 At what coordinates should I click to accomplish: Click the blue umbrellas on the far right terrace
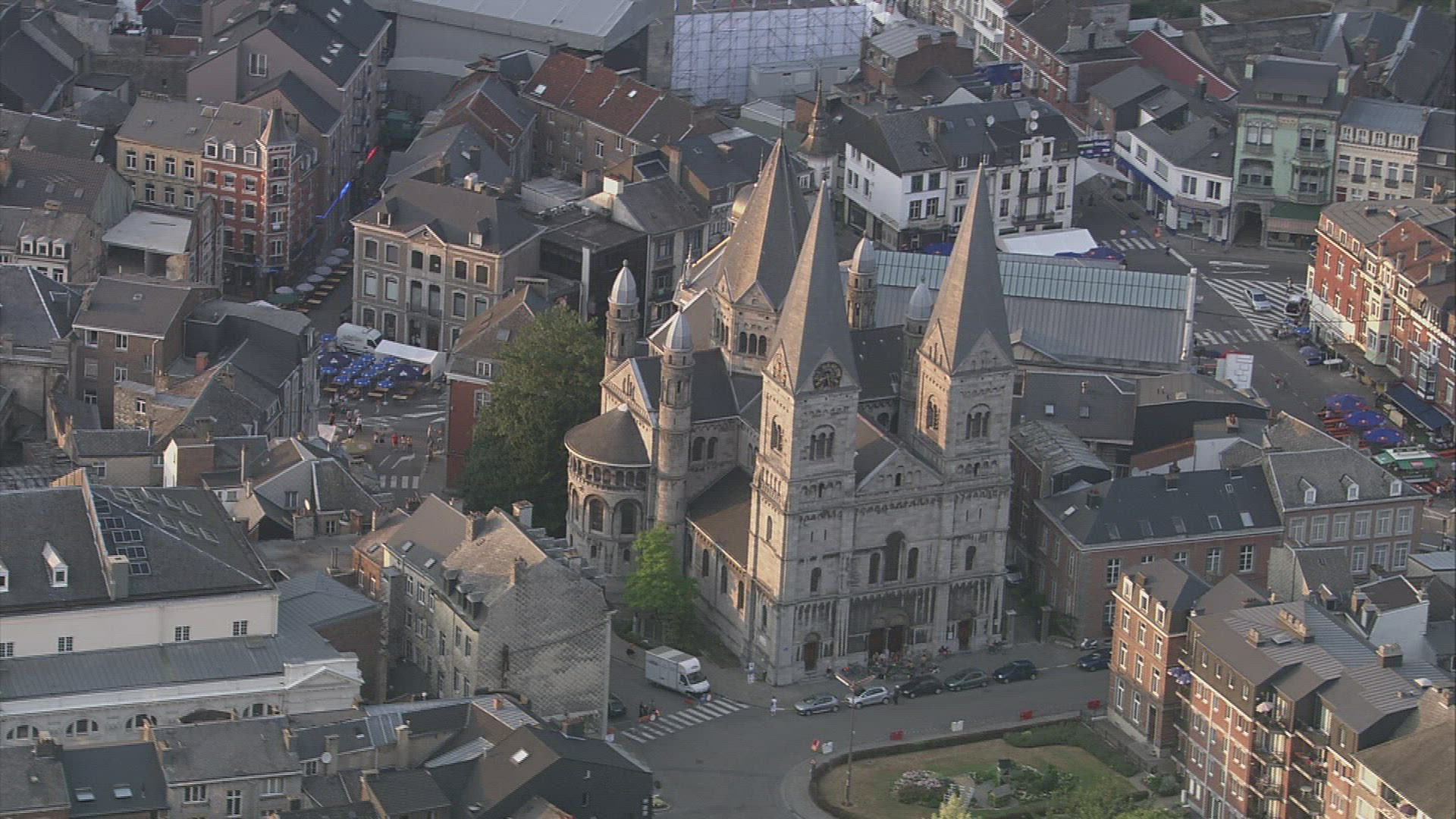[x=1361, y=419]
